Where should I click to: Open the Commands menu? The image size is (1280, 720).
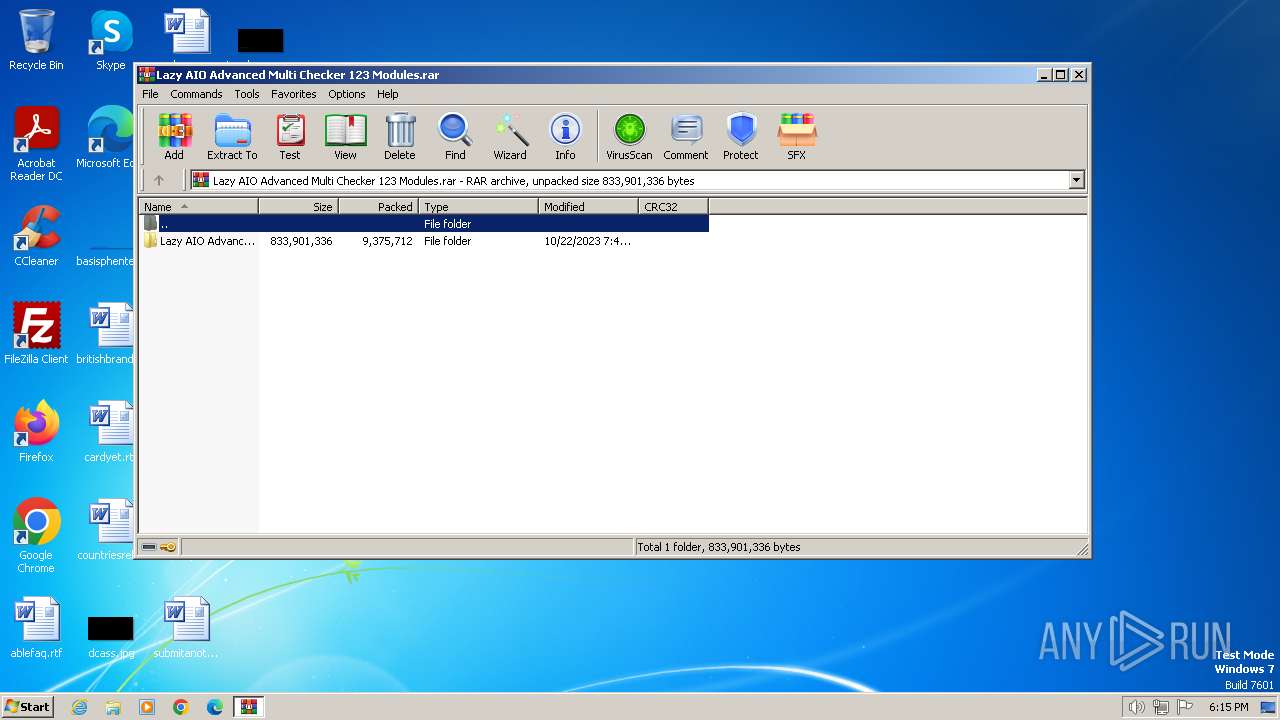[196, 94]
